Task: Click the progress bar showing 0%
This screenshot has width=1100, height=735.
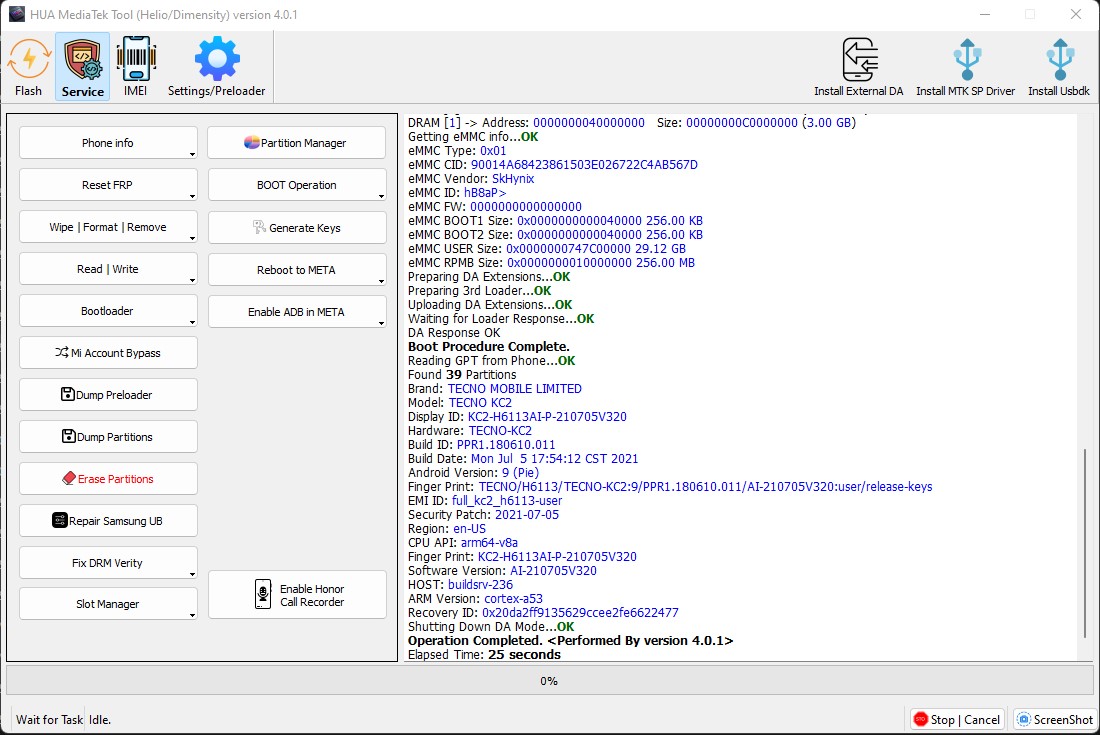Action: (x=549, y=680)
